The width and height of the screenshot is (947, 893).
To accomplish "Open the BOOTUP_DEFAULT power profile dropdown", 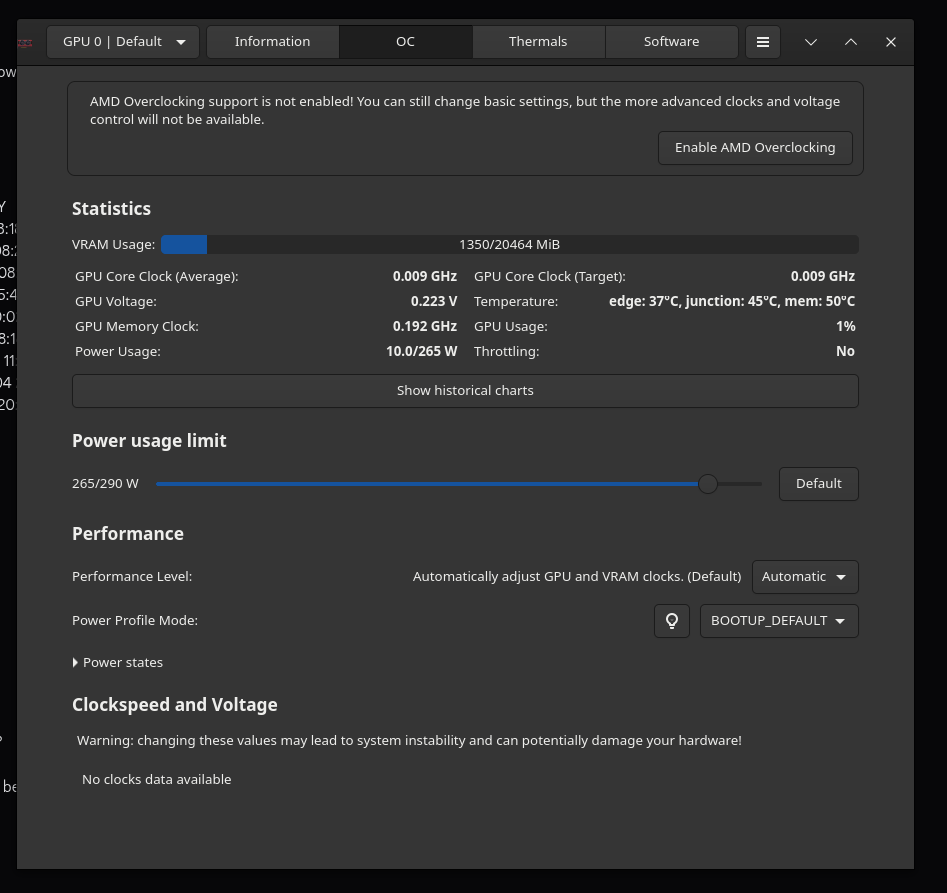I will [x=778, y=621].
